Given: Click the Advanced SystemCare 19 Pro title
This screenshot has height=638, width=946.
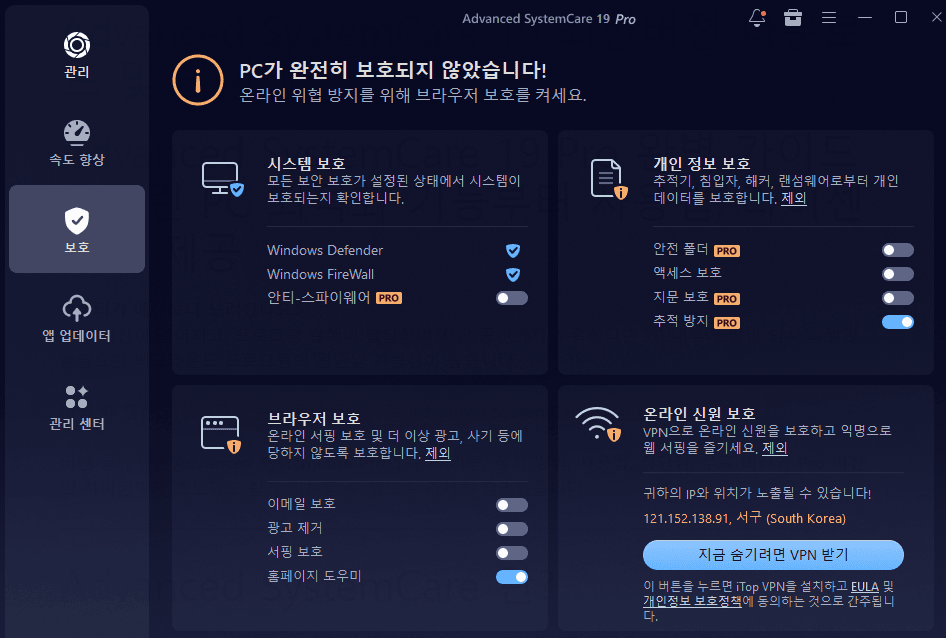Looking at the screenshot, I should (549, 19).
